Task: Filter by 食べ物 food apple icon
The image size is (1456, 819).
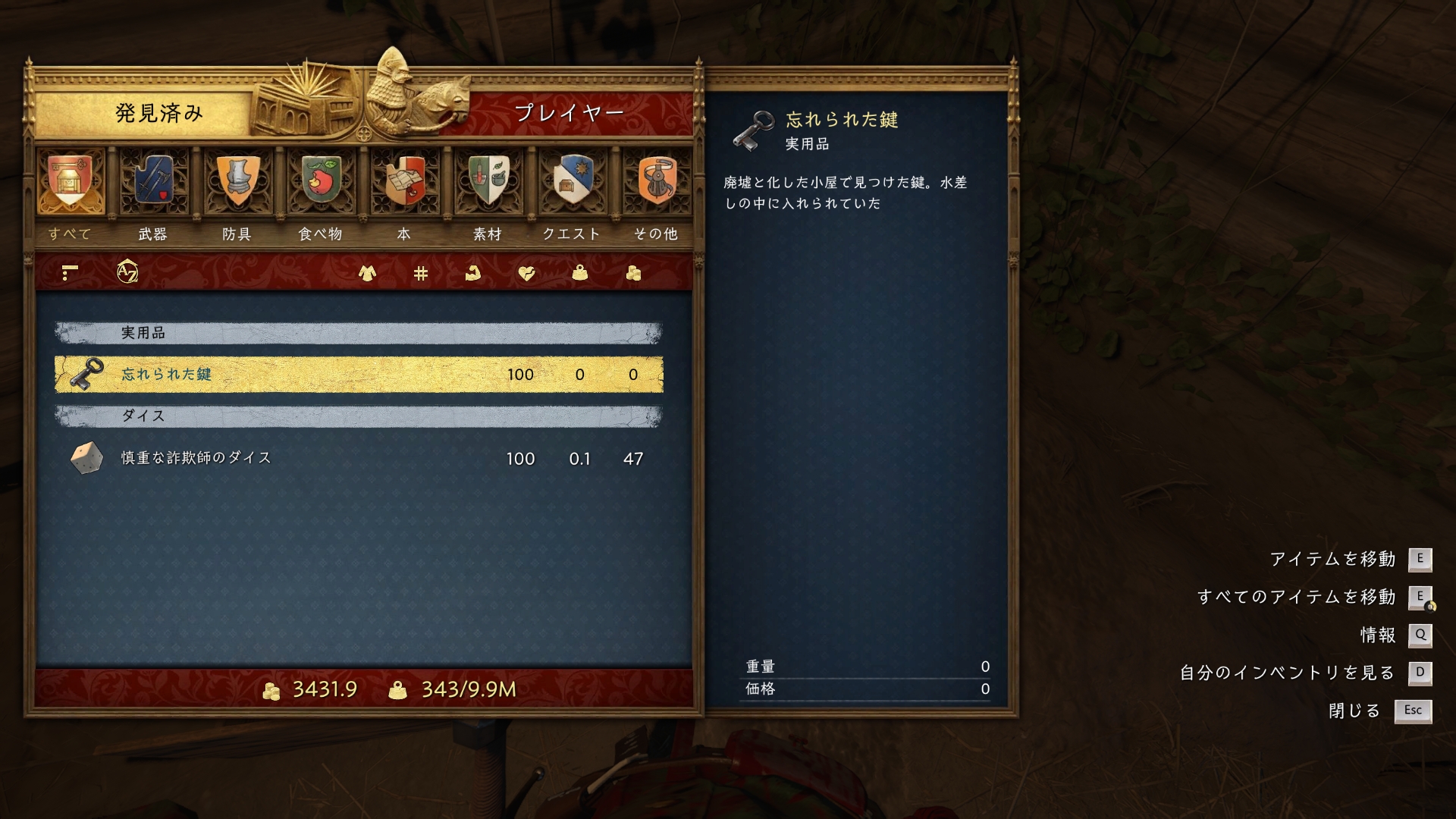Action: pyautogui.click(x=322, y=181)
